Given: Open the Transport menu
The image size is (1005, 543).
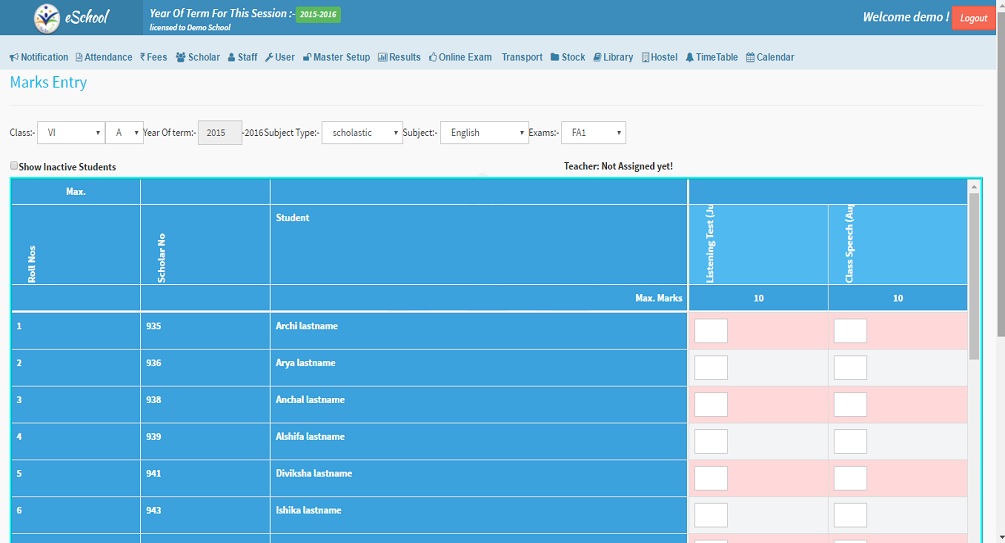Looking at the screenshot, I should coord(522,58).
